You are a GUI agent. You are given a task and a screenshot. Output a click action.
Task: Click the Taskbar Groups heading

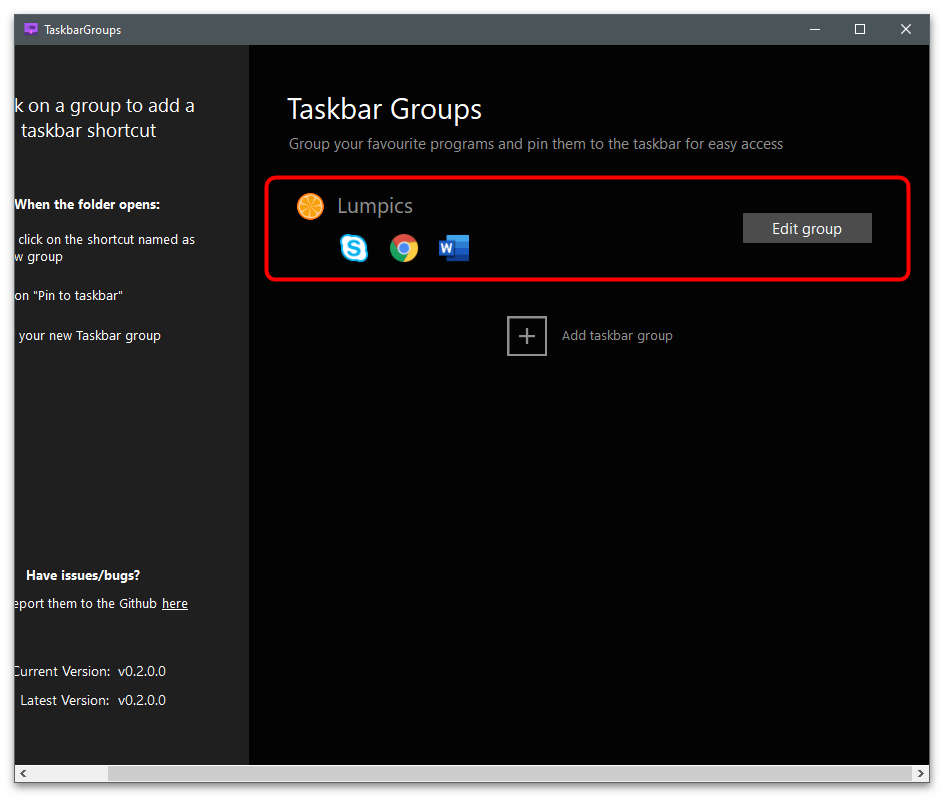point(385,110)
